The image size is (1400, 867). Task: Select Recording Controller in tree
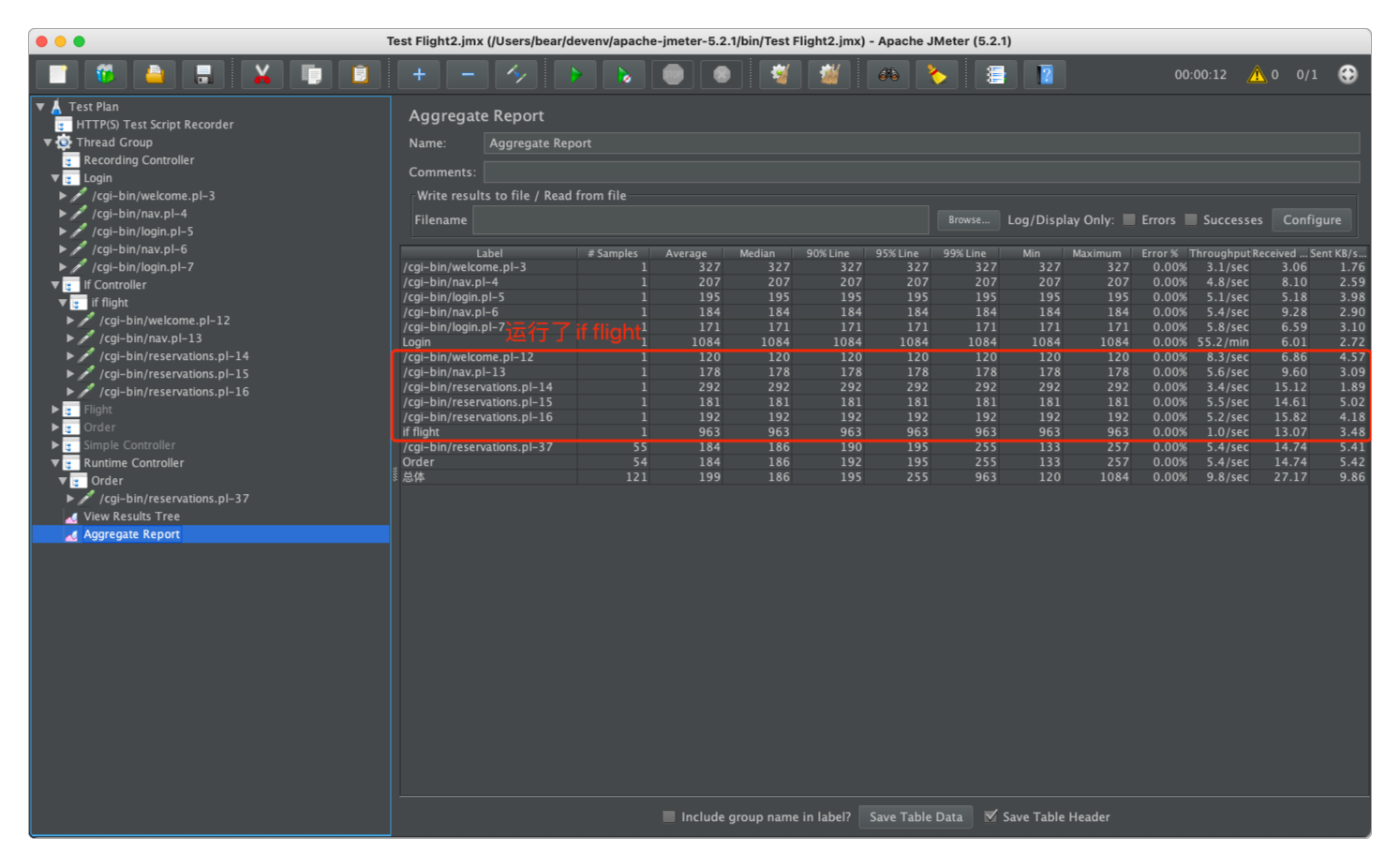[139, 160]
